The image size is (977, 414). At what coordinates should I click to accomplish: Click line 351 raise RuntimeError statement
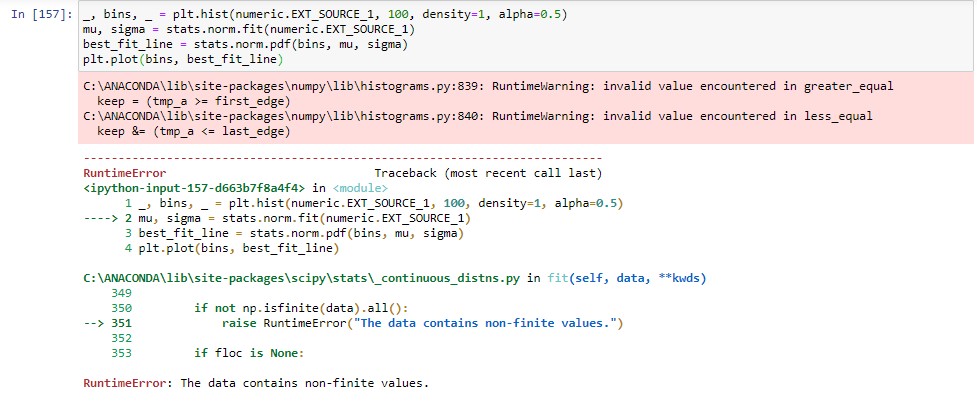[x=422, y=323]
